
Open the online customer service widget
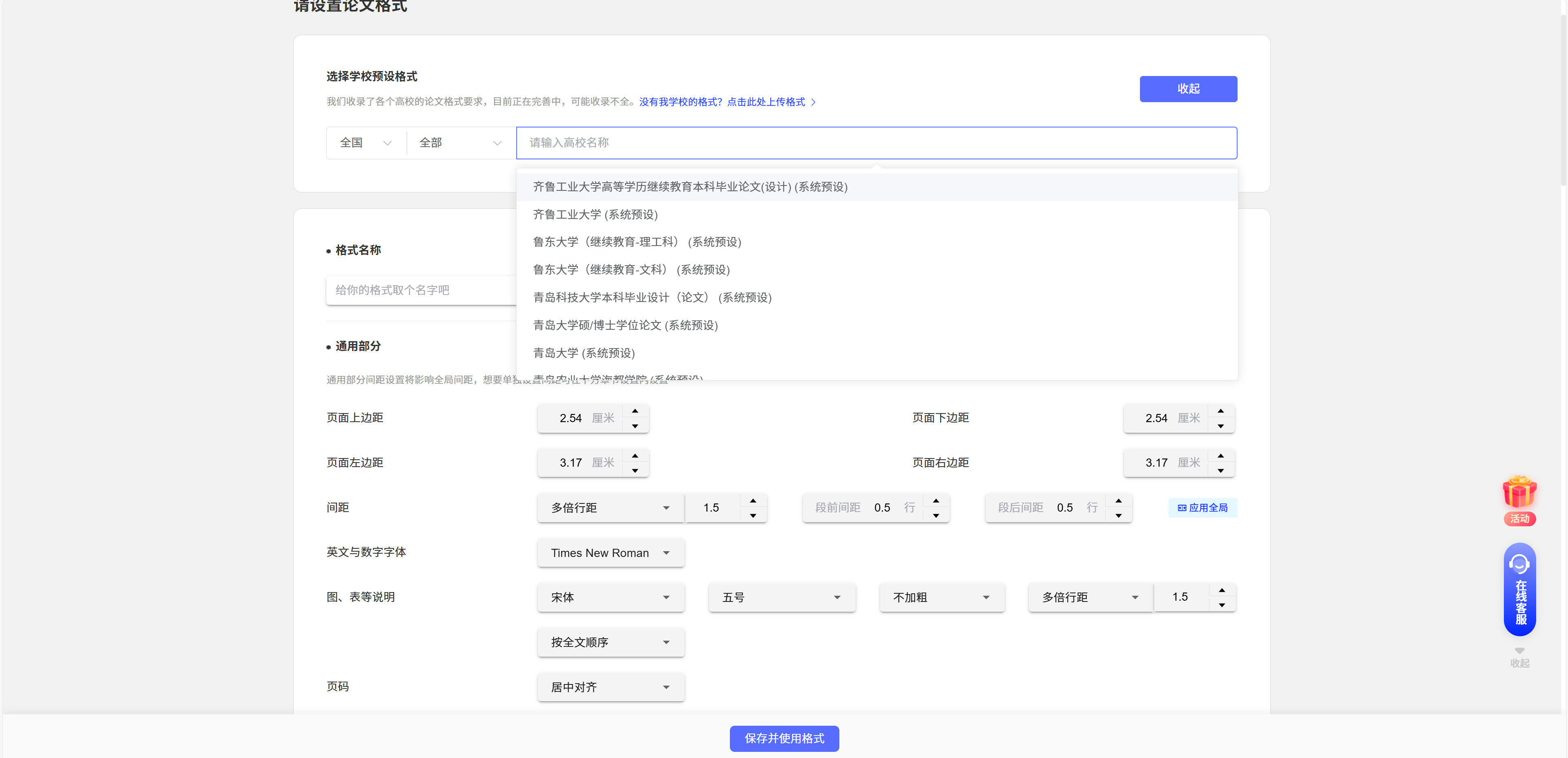(x=1519, y=589)
